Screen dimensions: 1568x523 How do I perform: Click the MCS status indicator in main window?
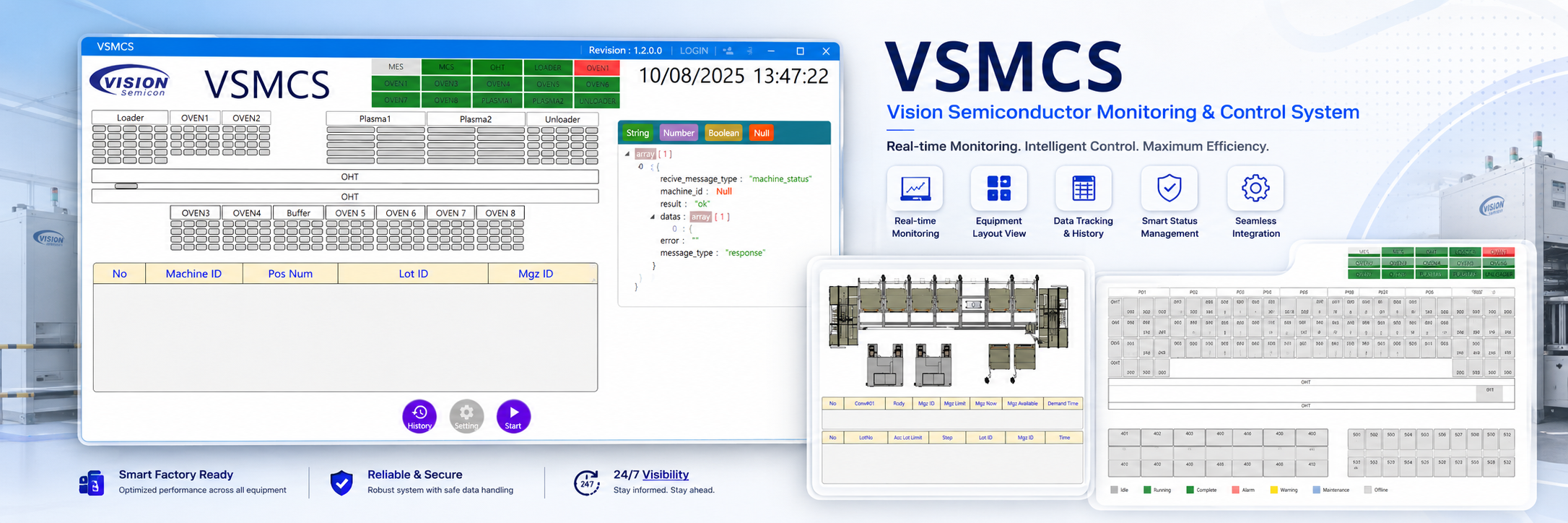(x=446, y=67)
